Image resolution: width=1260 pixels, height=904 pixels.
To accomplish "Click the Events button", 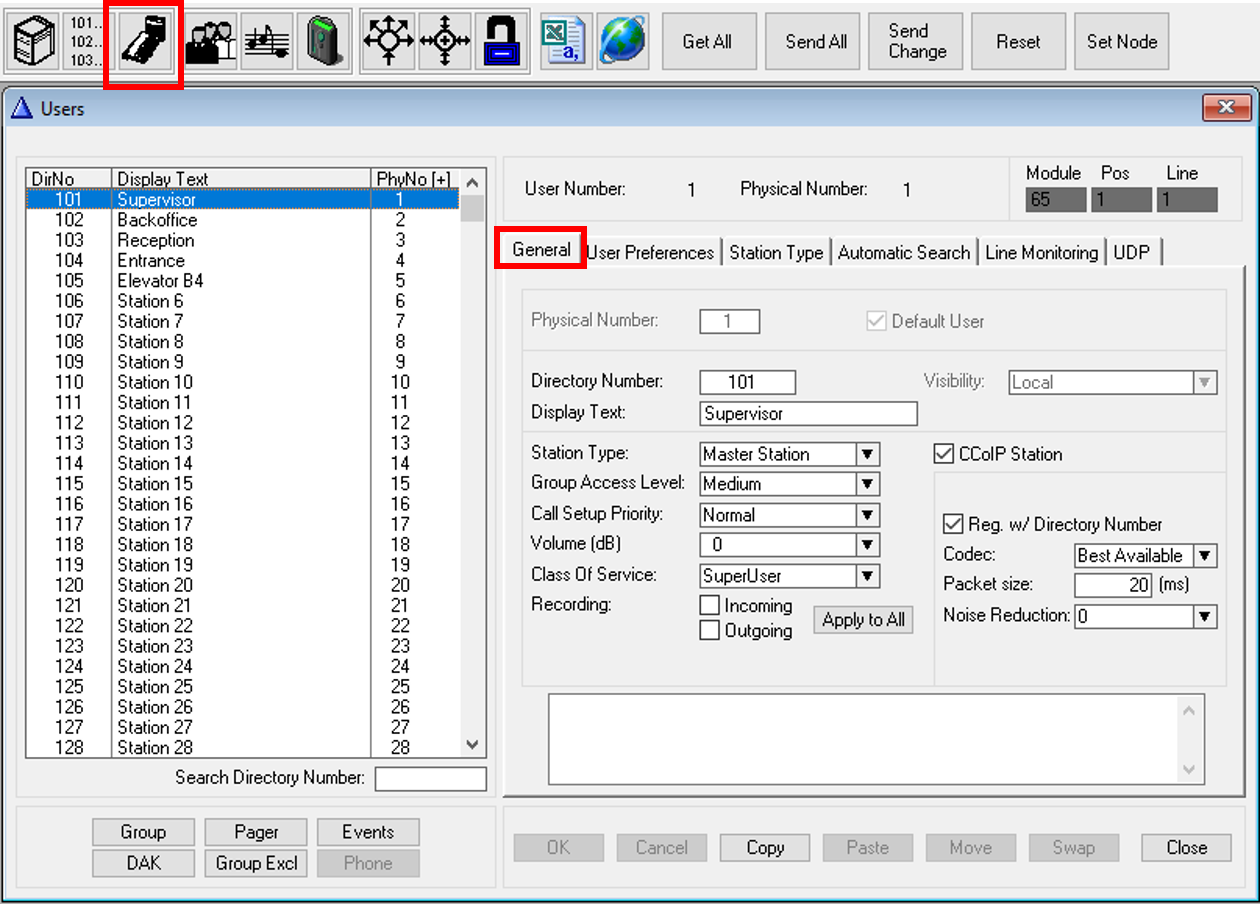I will pos(368,832).
